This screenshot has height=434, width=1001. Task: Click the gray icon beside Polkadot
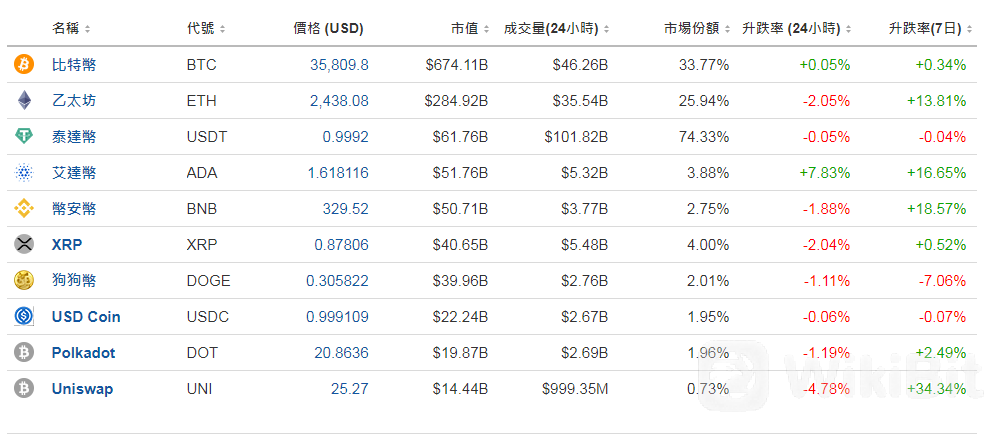click(x=24, y=352)
